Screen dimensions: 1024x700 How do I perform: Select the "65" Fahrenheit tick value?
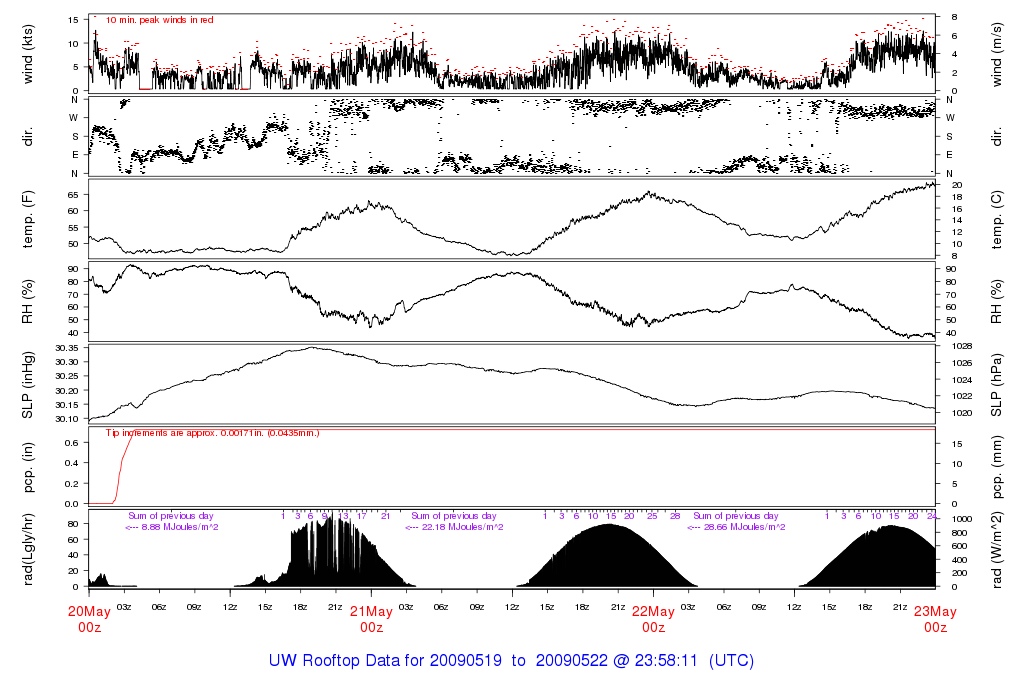tap(73, 195)
